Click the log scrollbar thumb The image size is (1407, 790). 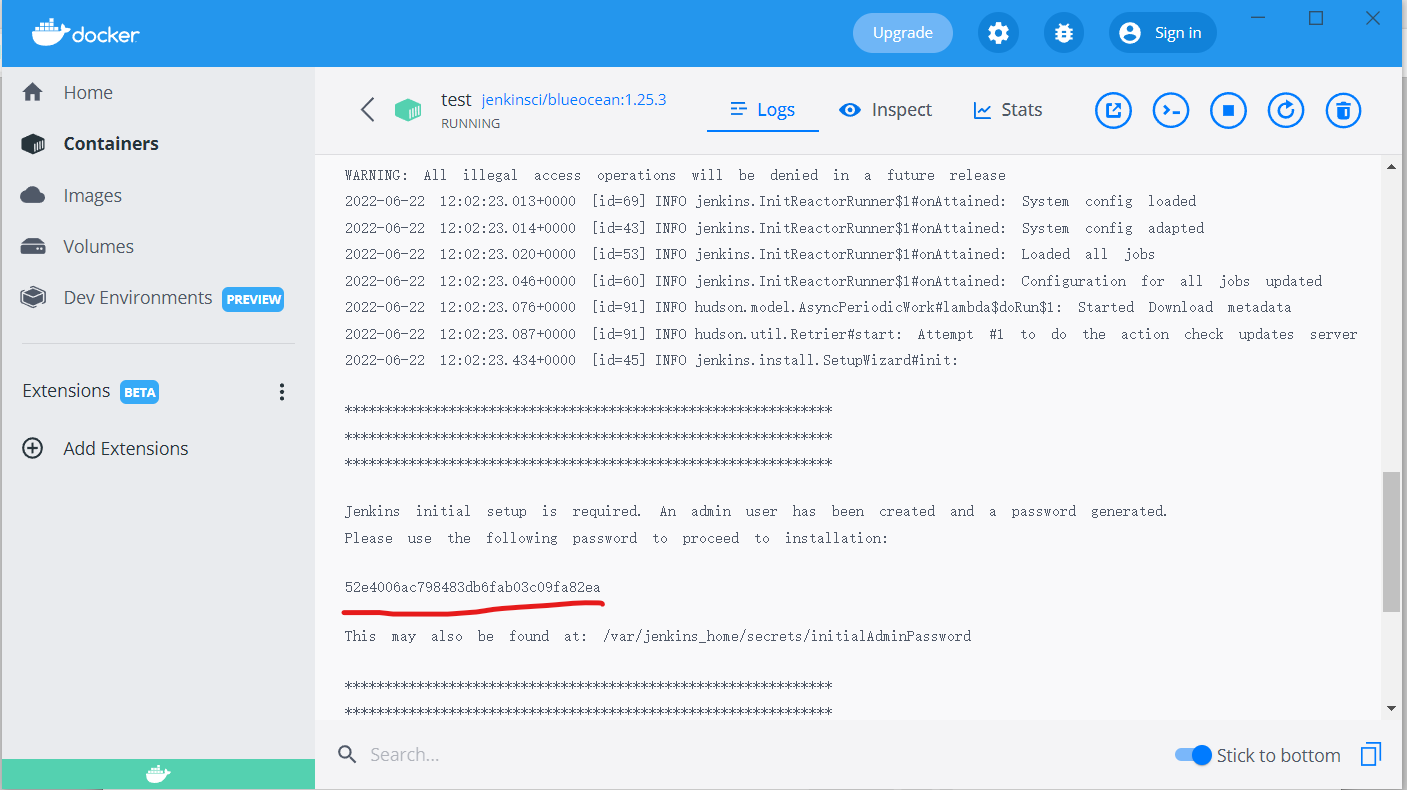click(1391, 541)
